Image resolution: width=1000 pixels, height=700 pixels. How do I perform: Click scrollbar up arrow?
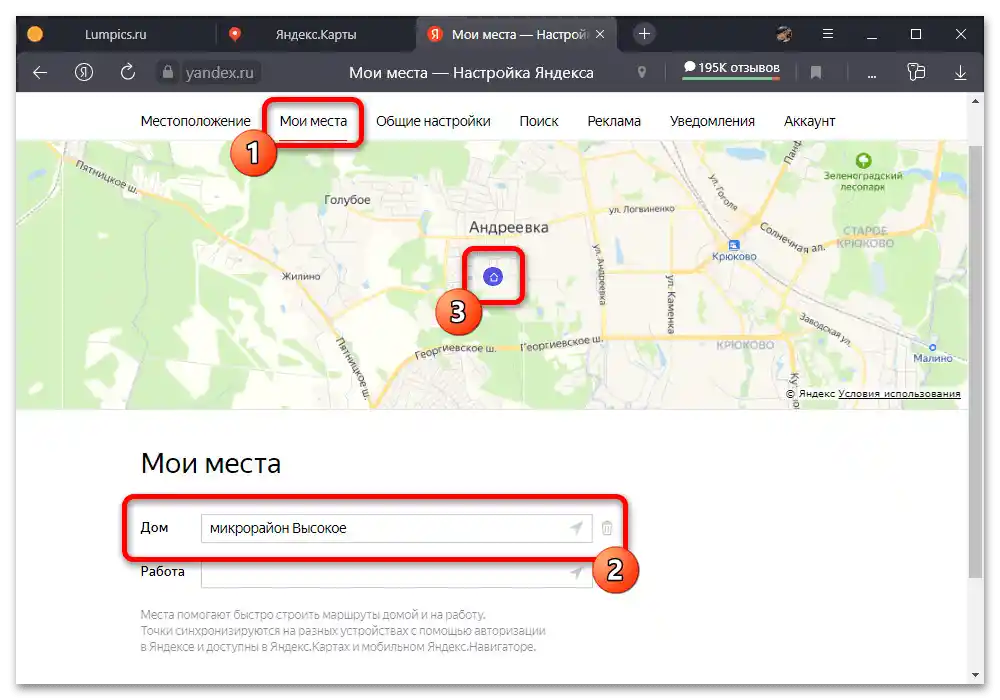[x=975, y=101]
